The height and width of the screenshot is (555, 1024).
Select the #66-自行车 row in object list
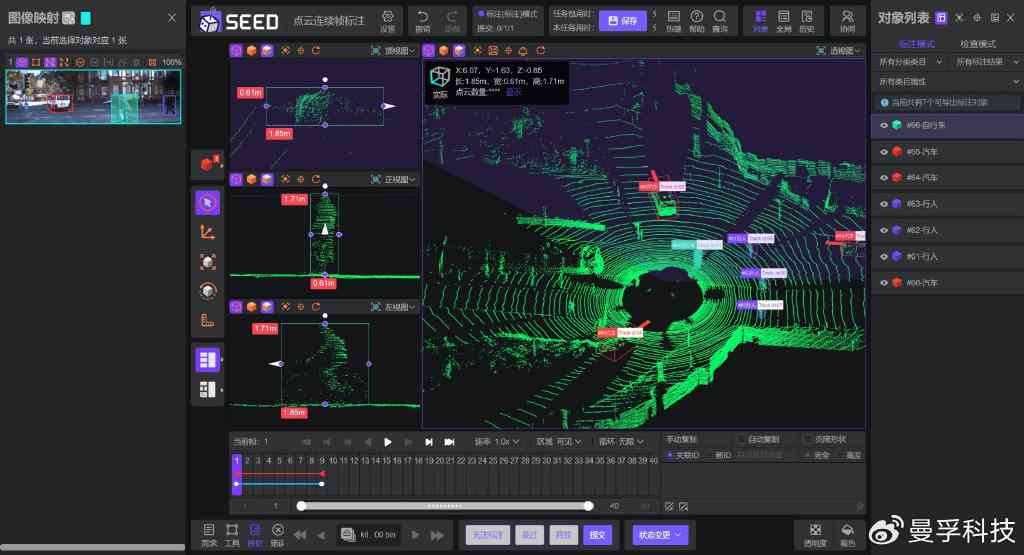click(x=947, y=125)
